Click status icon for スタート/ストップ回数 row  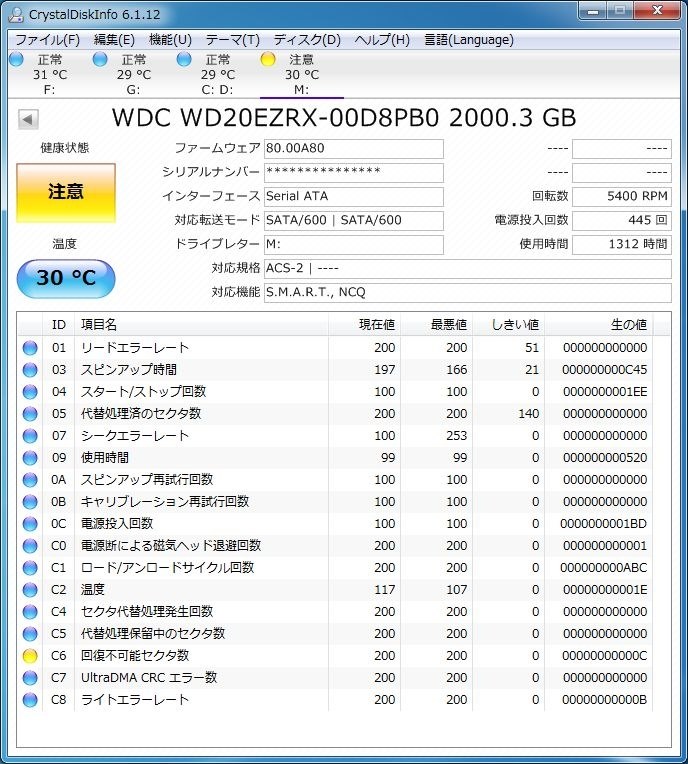click(30, 392)
